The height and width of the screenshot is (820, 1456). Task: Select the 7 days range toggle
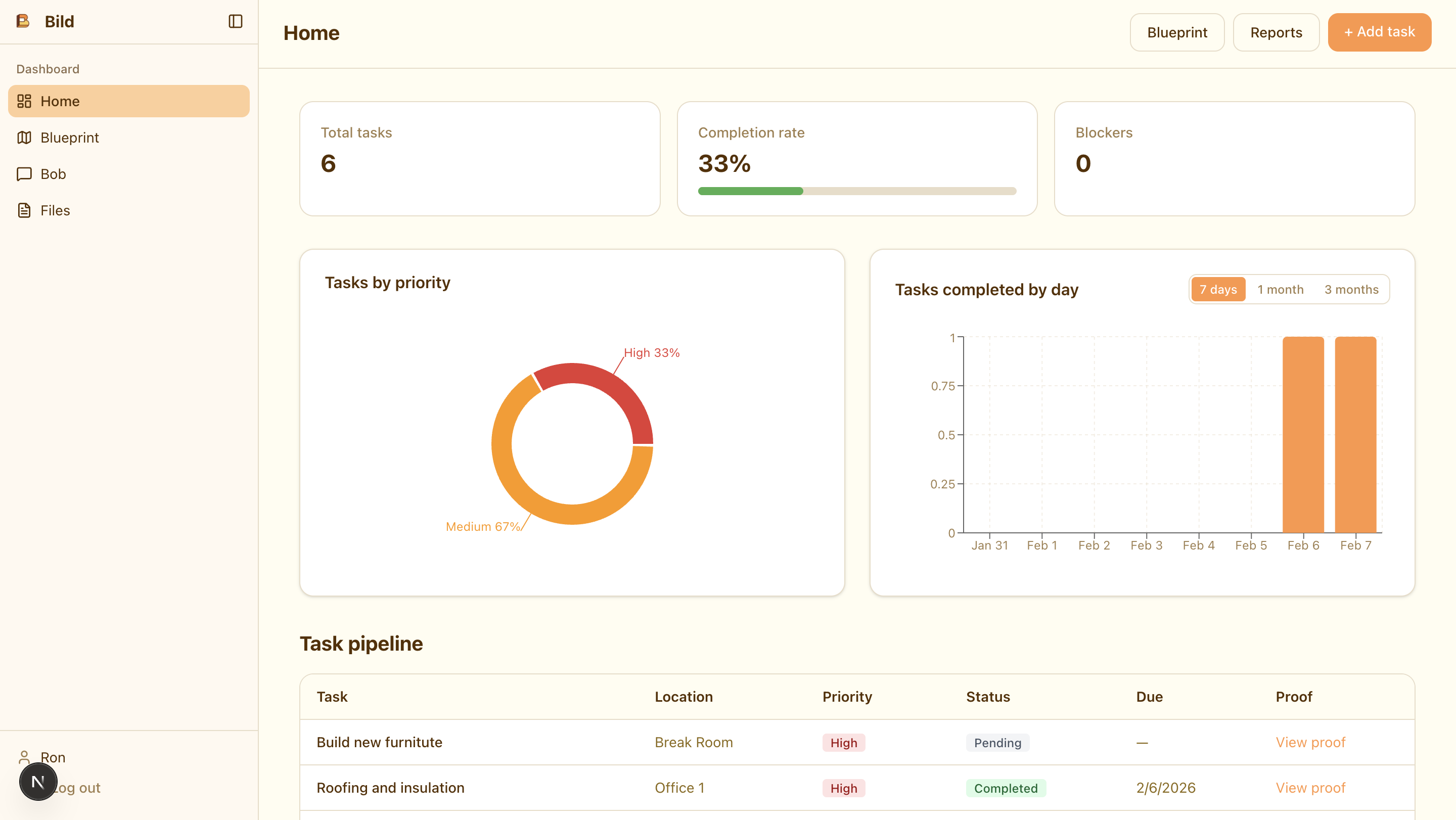point(1217,289)
